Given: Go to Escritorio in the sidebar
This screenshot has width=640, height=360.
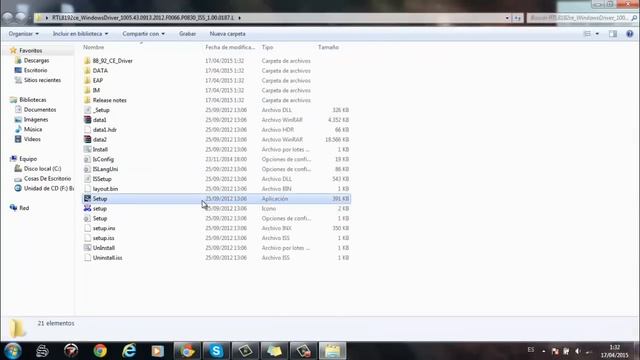Looking at the screenshot, I should pyautogui.click(x=36, y=70).
